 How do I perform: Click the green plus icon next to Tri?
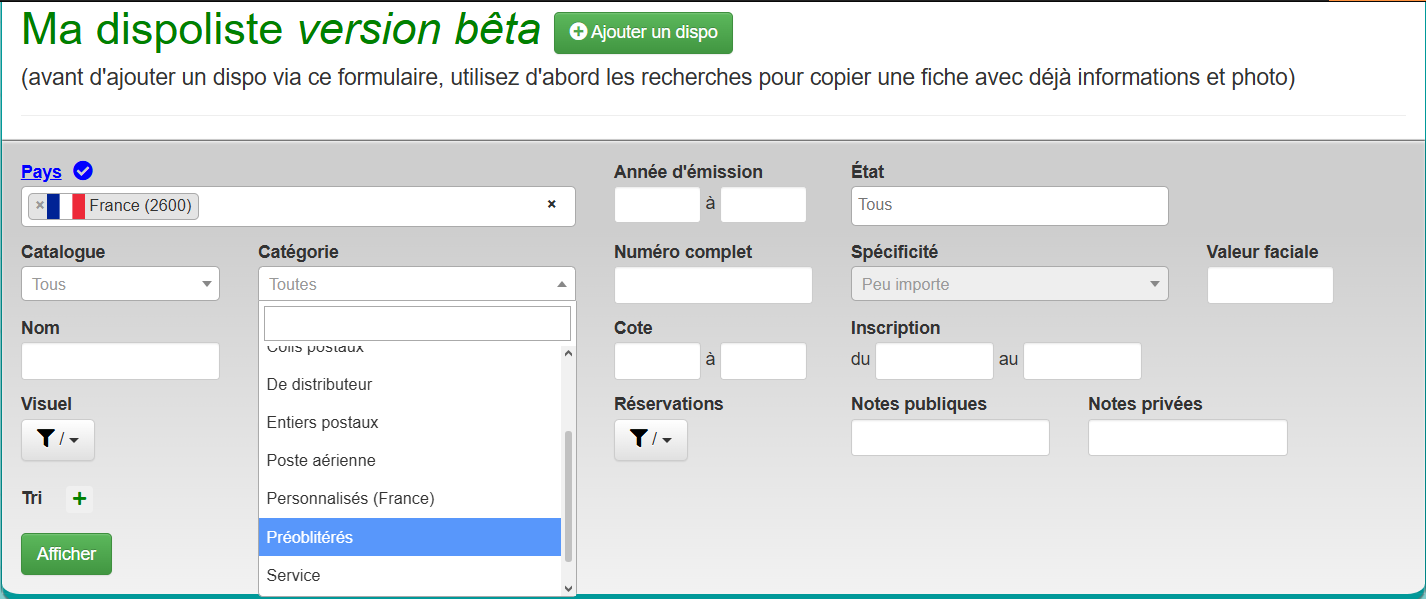pyautogui.click(x=80, y=499)
